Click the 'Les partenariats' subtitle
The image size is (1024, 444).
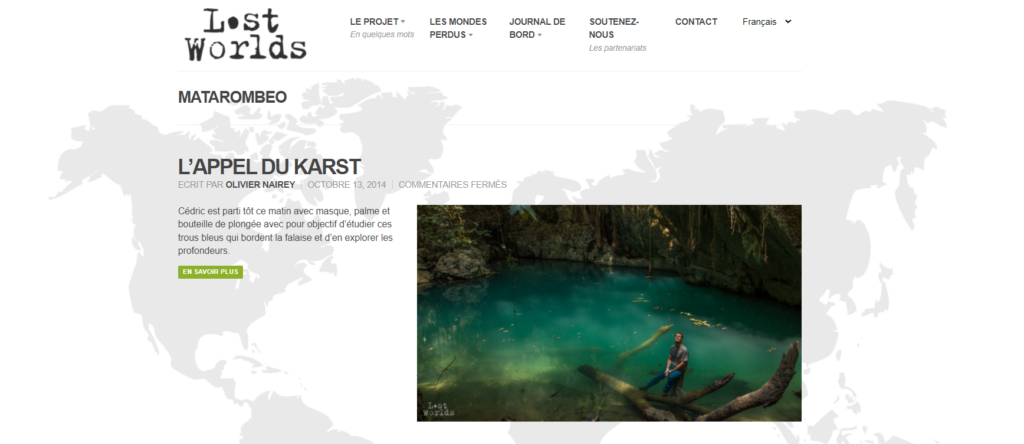(x=618, y=48)
